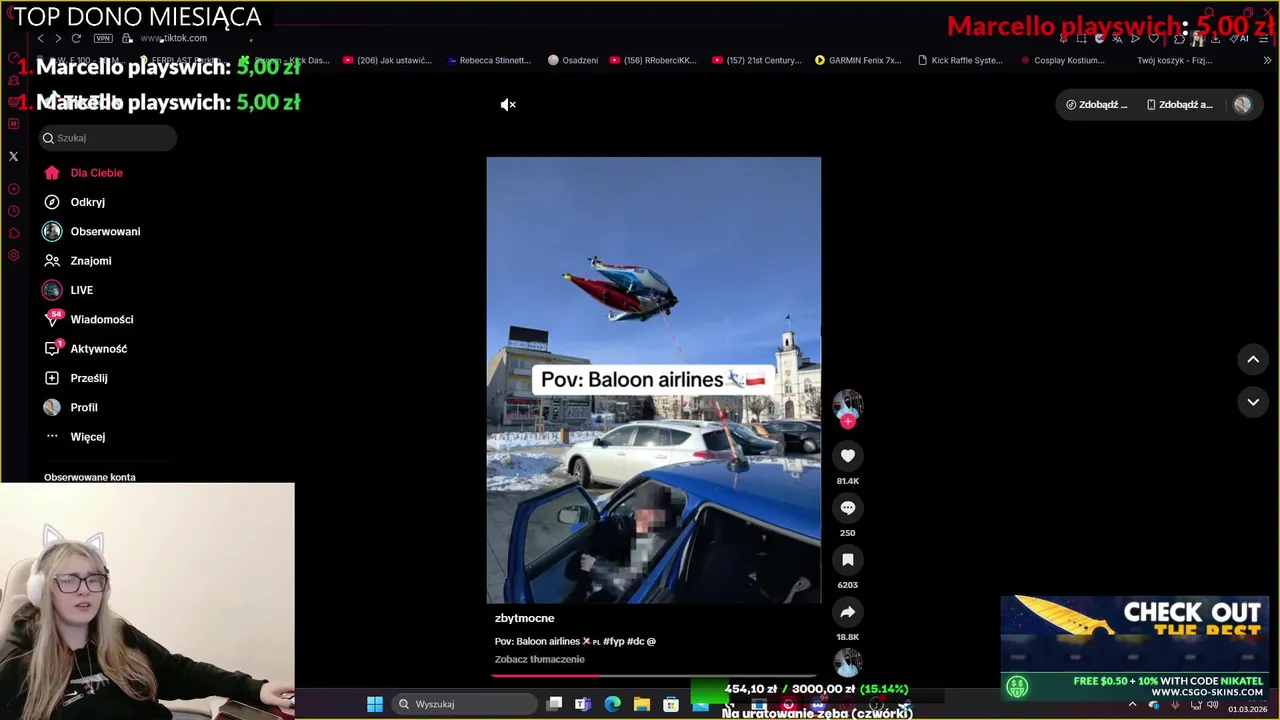Screen dimensions: 1280x720
Task: Toggle the VPN badge in address bar
Action: [x=103, y=38]
